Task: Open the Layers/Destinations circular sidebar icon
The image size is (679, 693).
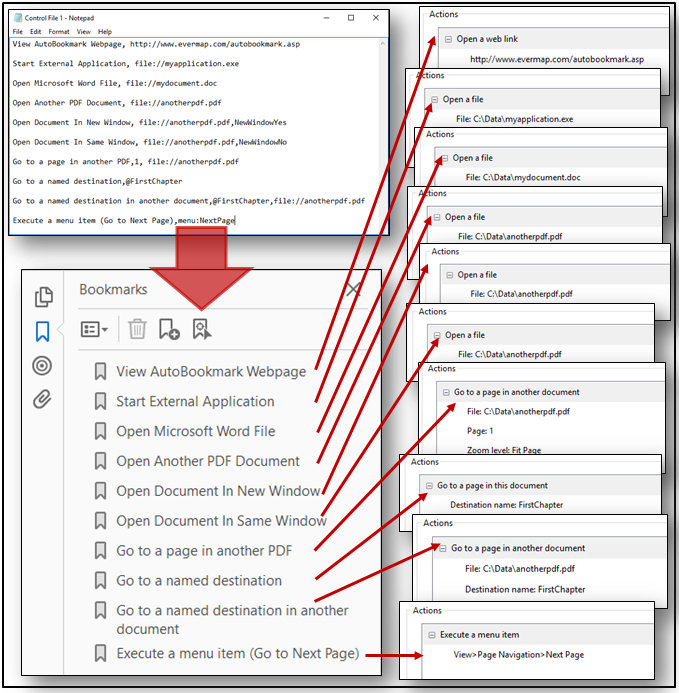Action: [x=42, y=366]
